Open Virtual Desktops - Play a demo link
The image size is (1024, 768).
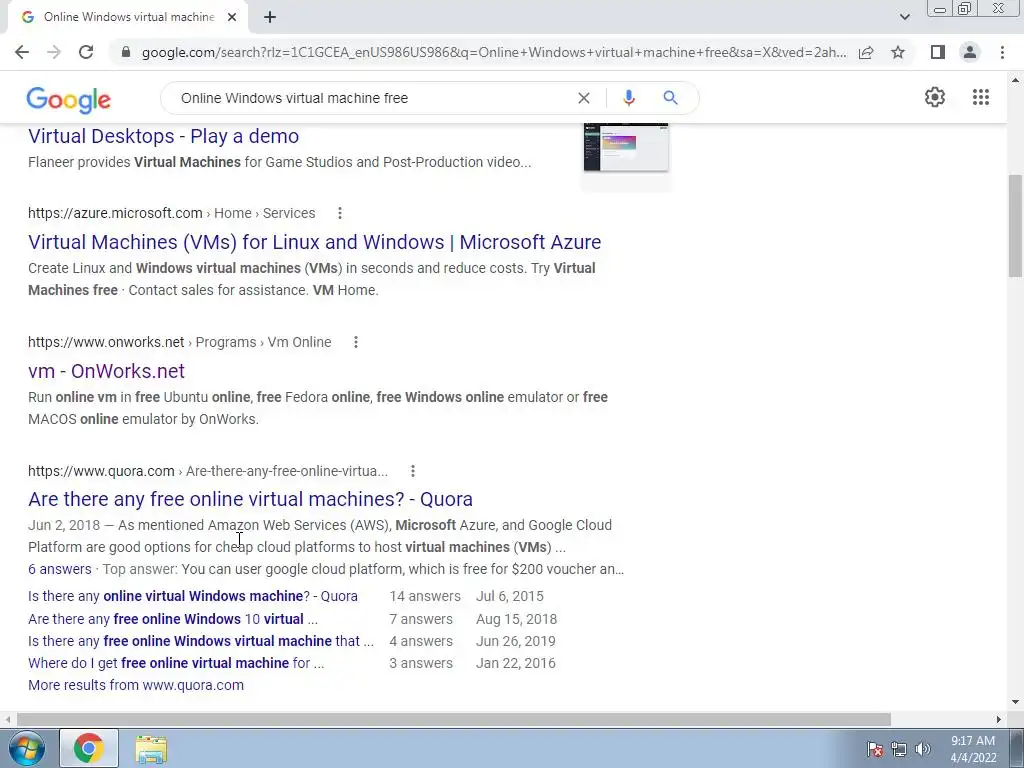pyautogui.click(x=163, y=136)
